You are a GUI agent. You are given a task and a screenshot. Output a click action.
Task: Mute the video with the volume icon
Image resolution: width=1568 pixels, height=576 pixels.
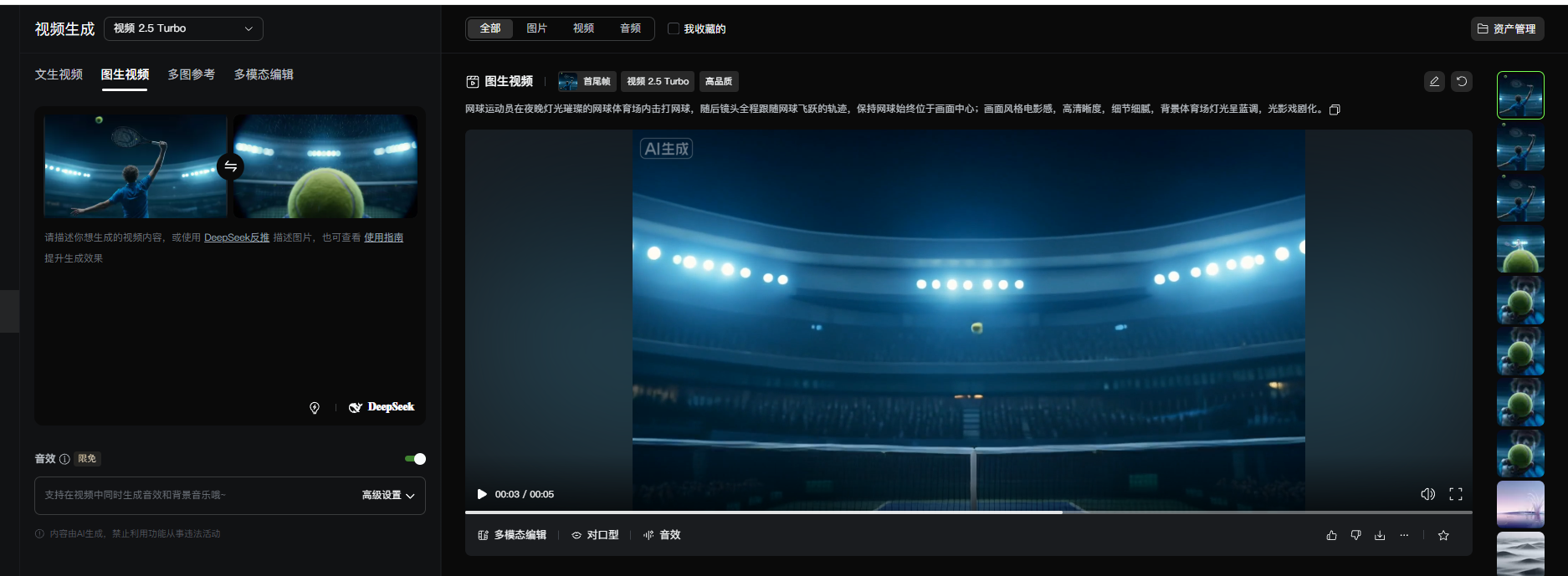coord(1427,494)
